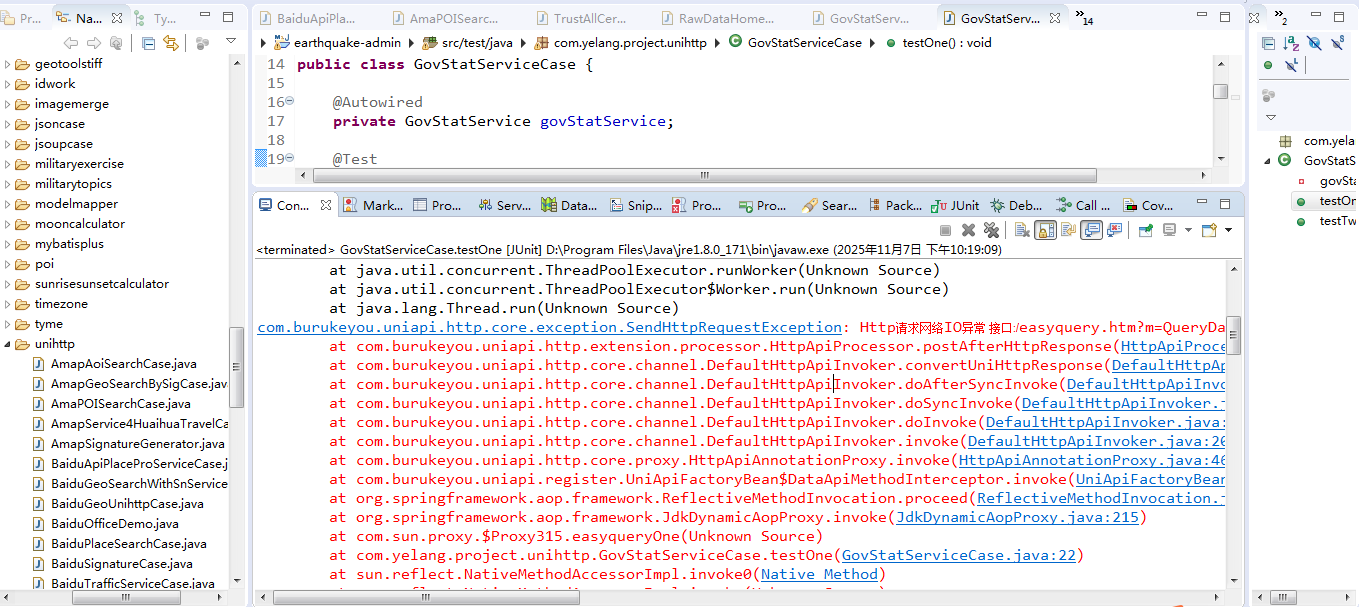This screenshot has width=1359, height=607.
Task: Select BaiduOfficeDemo.java in Navigator
Action: [114, 524]
